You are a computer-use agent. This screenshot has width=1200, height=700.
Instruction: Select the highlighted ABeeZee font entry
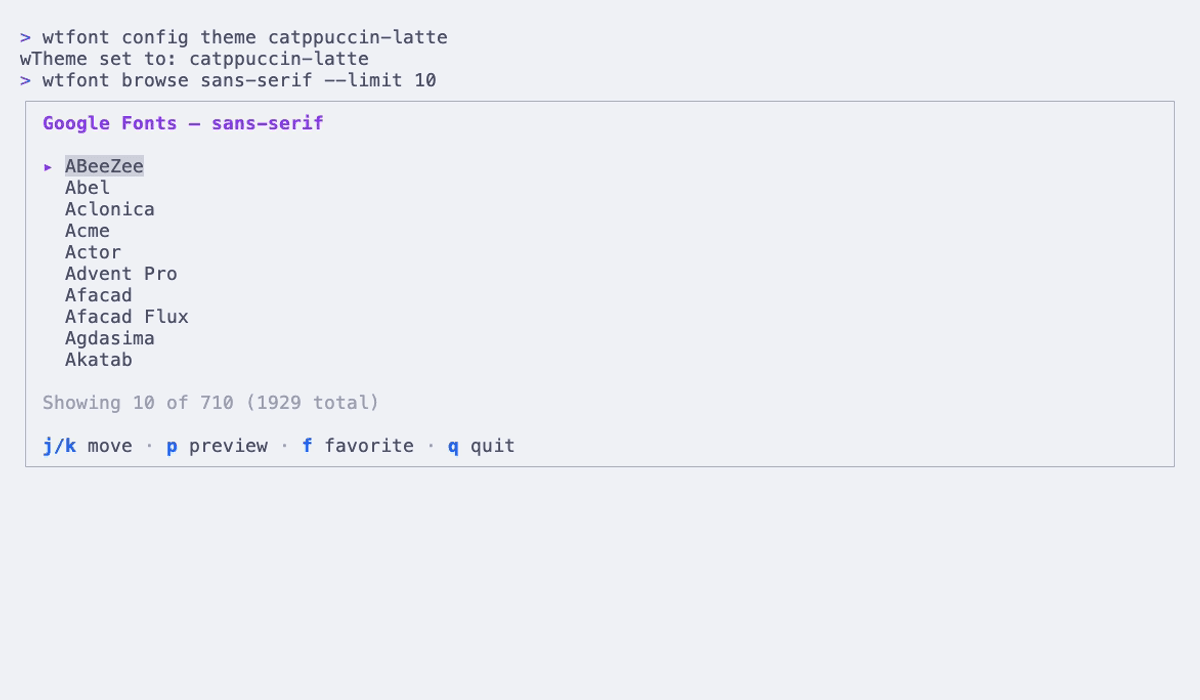pyautogui.click(x=104, y=166)
